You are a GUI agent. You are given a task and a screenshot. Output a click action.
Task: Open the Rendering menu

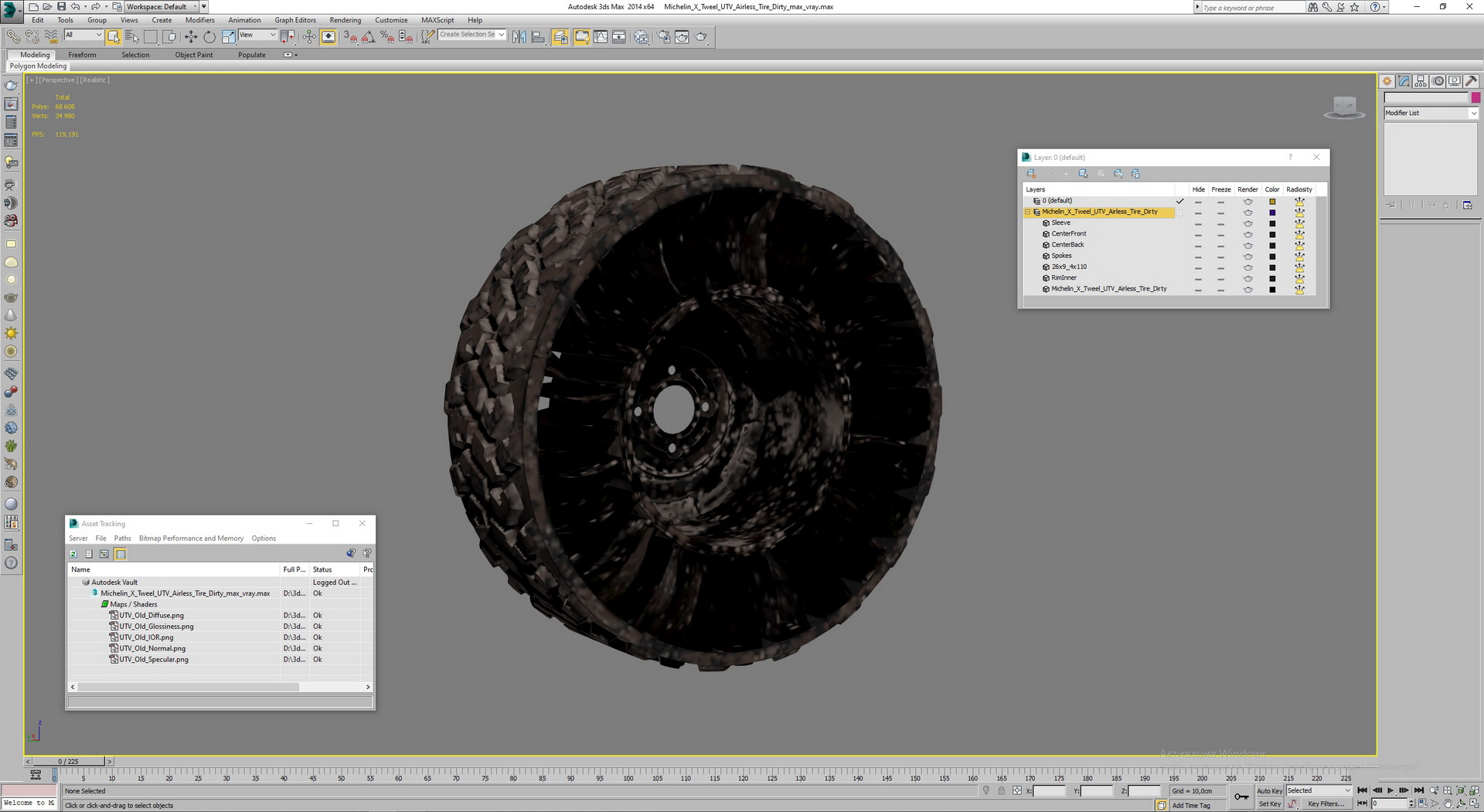click(345, 20)
